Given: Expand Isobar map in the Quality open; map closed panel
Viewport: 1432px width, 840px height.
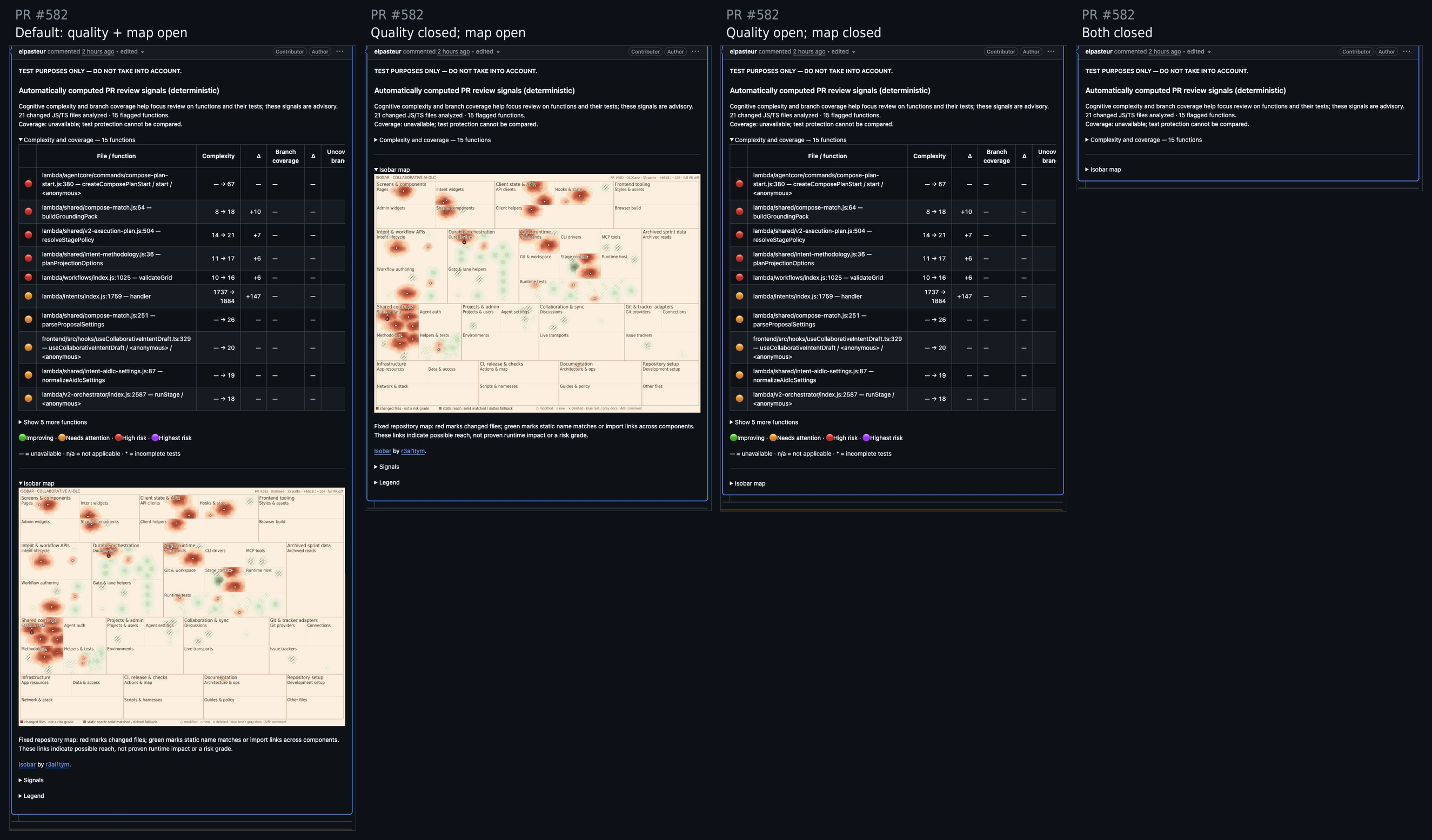Looking at the screenshot, I should point(747,483).
